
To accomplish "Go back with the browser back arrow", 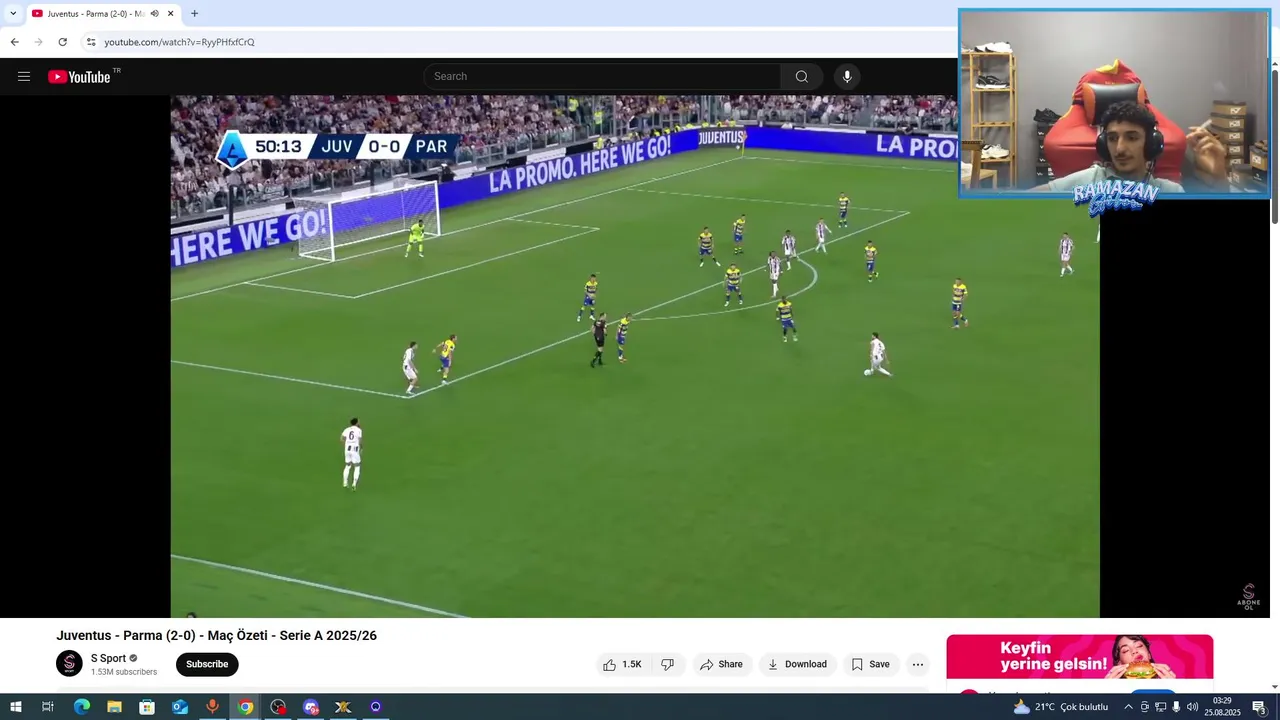I will [x=14, y=42].
